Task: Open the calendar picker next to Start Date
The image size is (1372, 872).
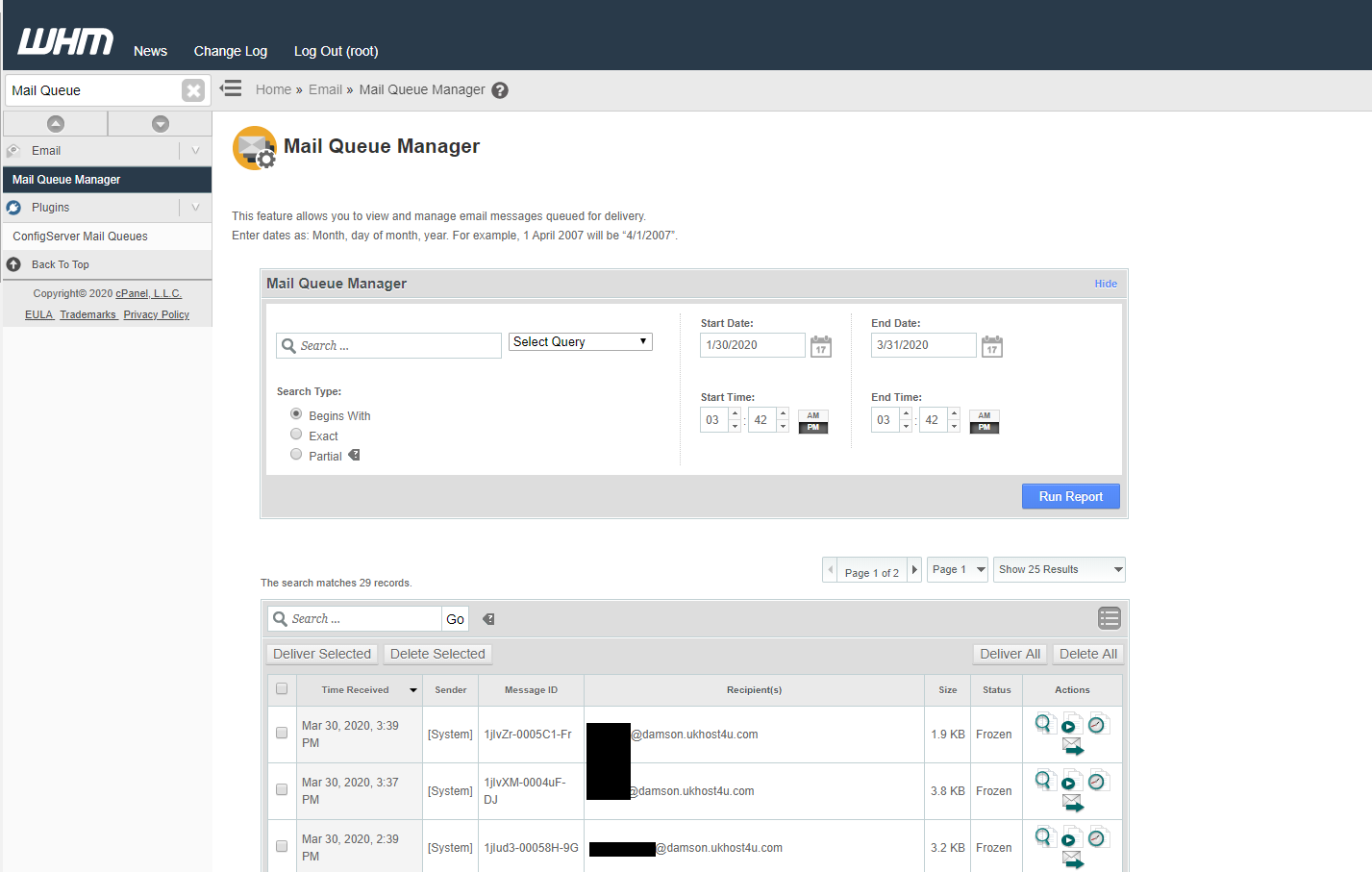Action: (820, 345)
